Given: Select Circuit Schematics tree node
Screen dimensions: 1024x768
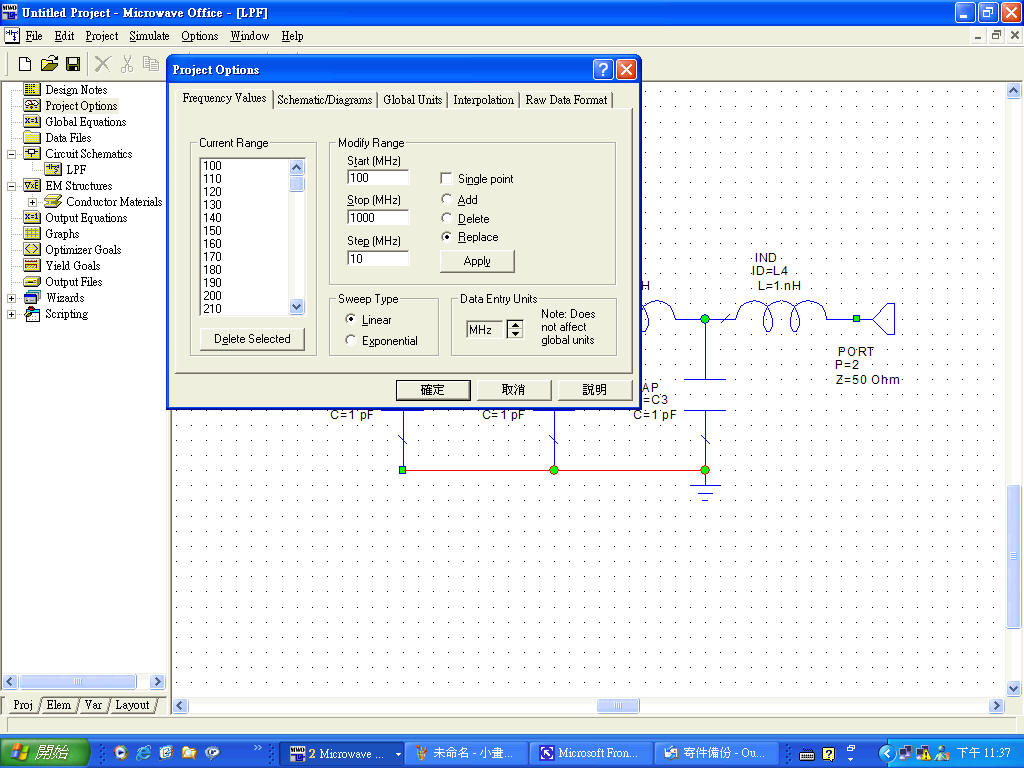Looking at the screenshot, I should pyautogui.click(x=89, y=153).
